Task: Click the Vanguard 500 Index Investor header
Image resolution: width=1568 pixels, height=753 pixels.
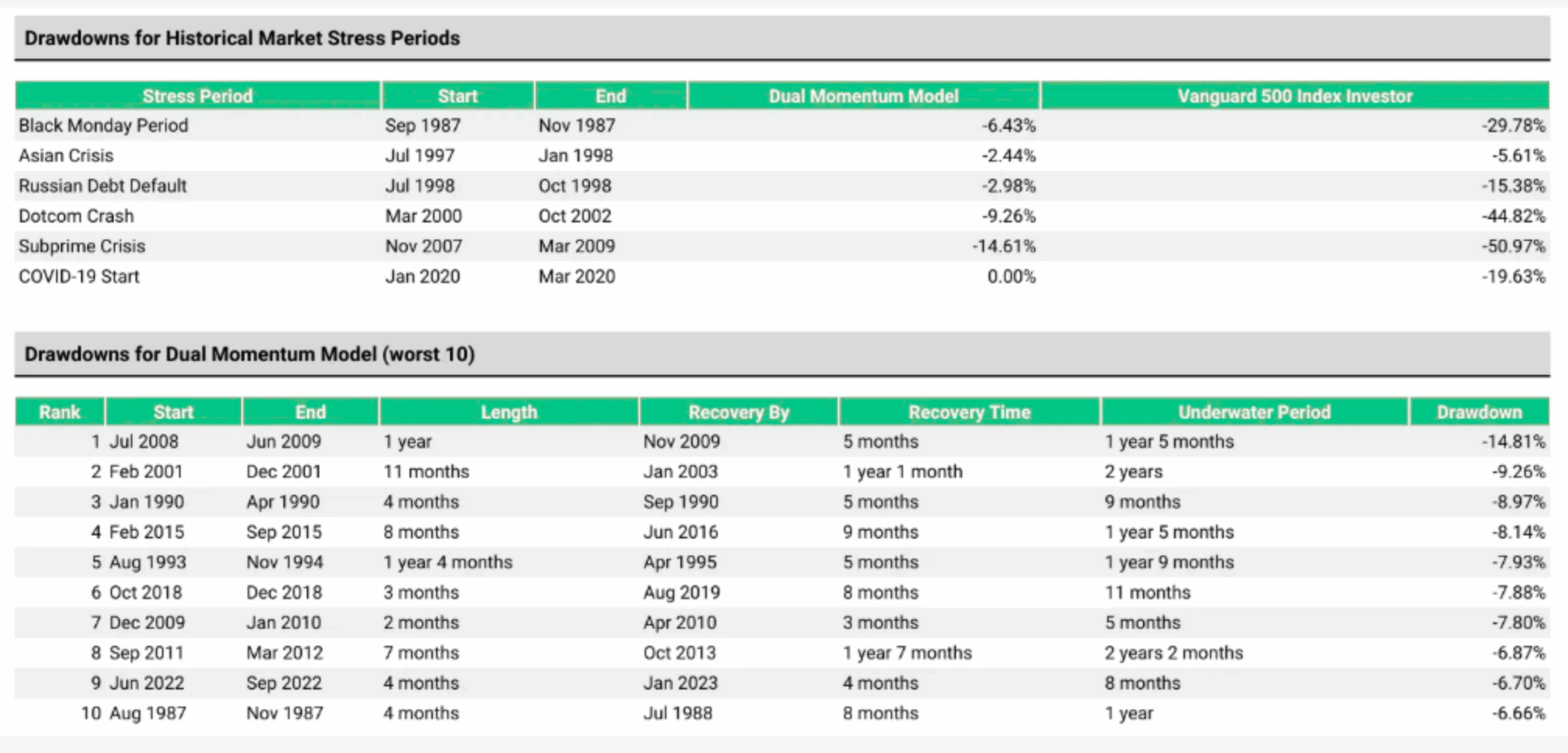Action: (x=1294, y=96)
